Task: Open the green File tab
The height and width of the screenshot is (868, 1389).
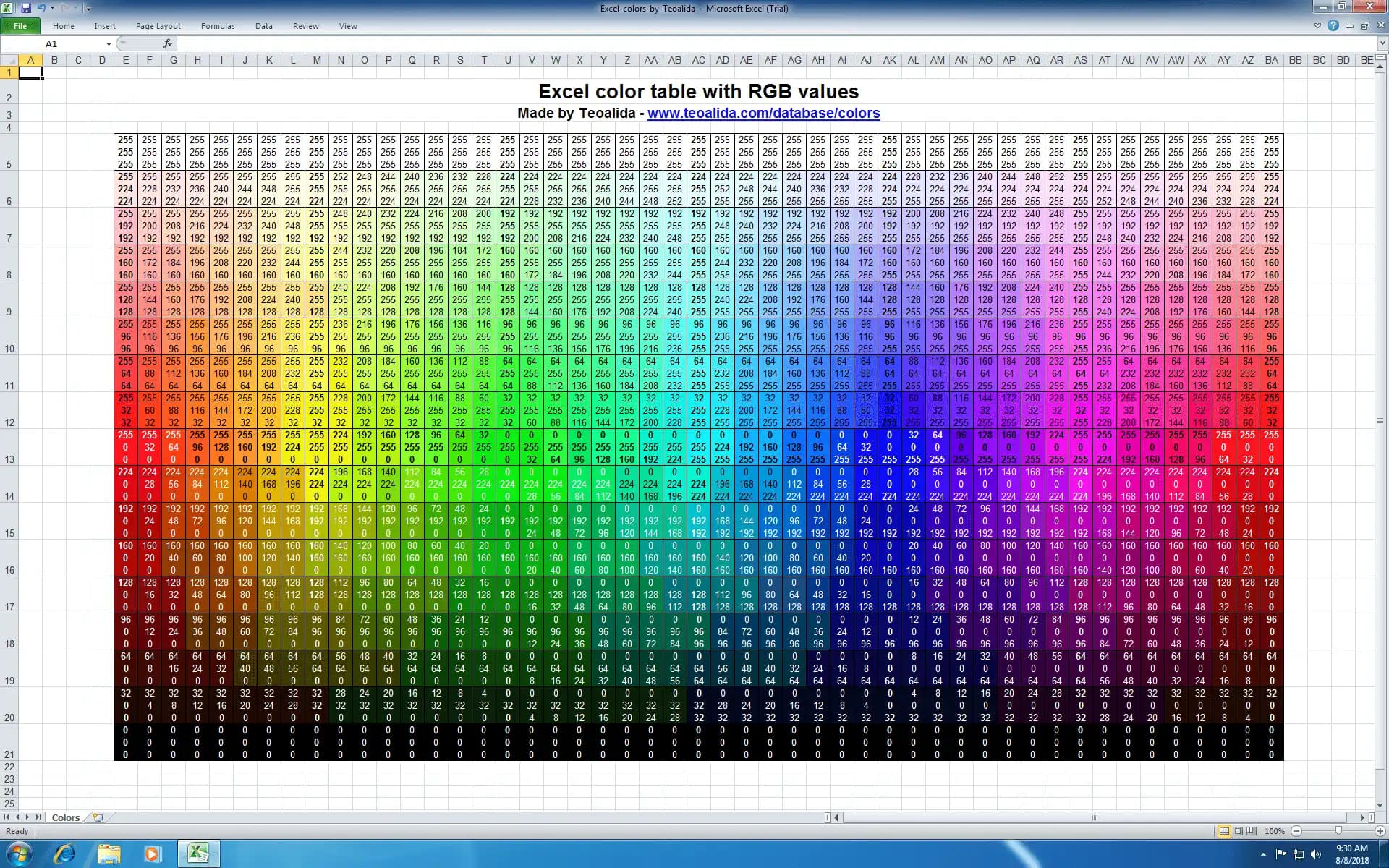Action: pyautogui.click(x=20, y=26)
